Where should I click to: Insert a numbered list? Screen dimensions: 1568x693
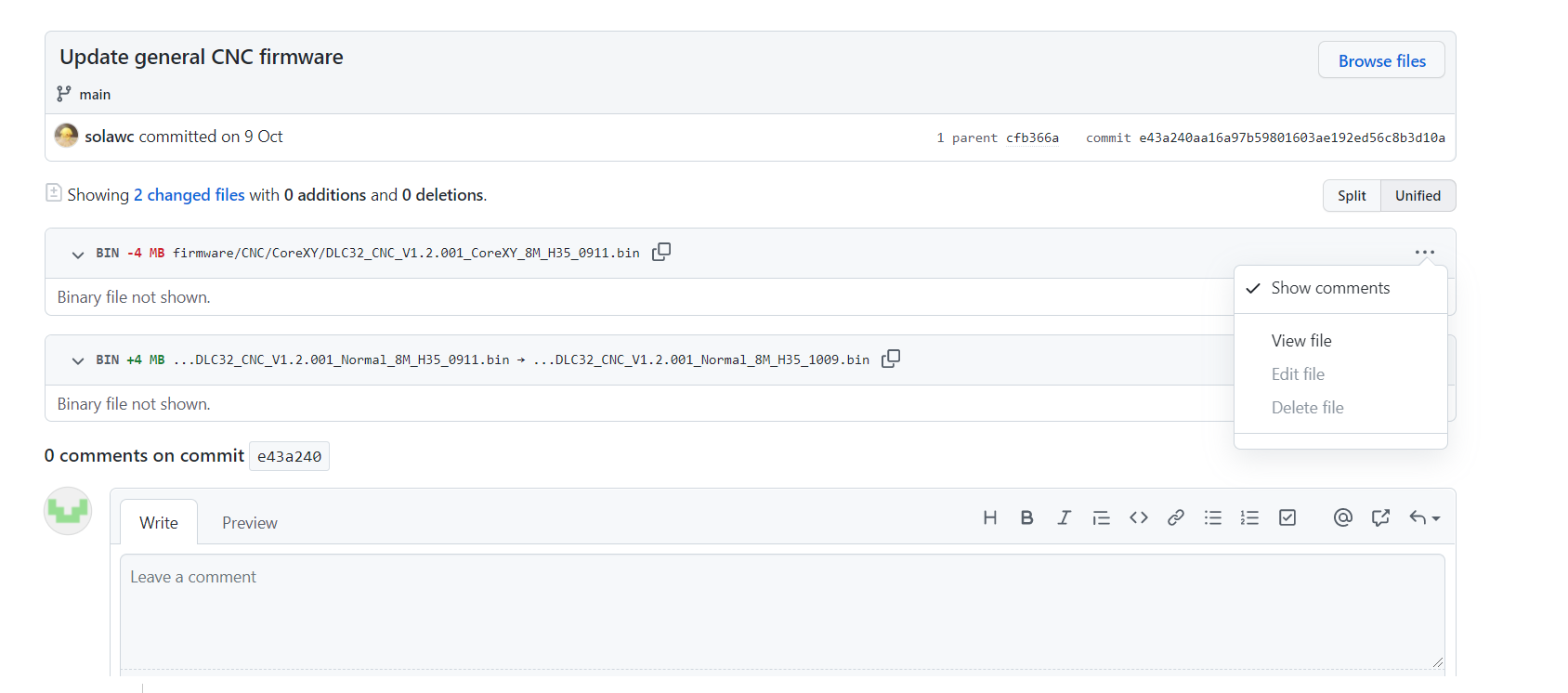coord(1249,518)
